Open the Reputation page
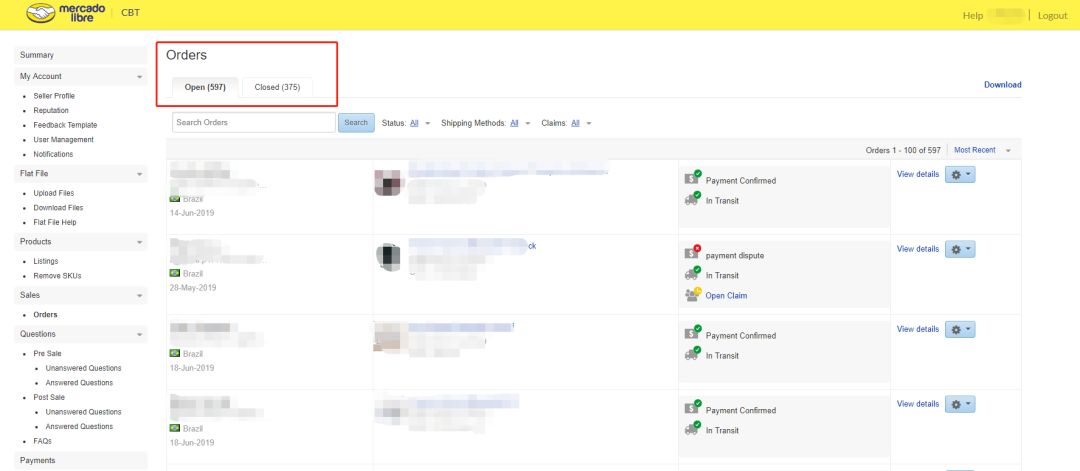 click(x=51, y=110)
